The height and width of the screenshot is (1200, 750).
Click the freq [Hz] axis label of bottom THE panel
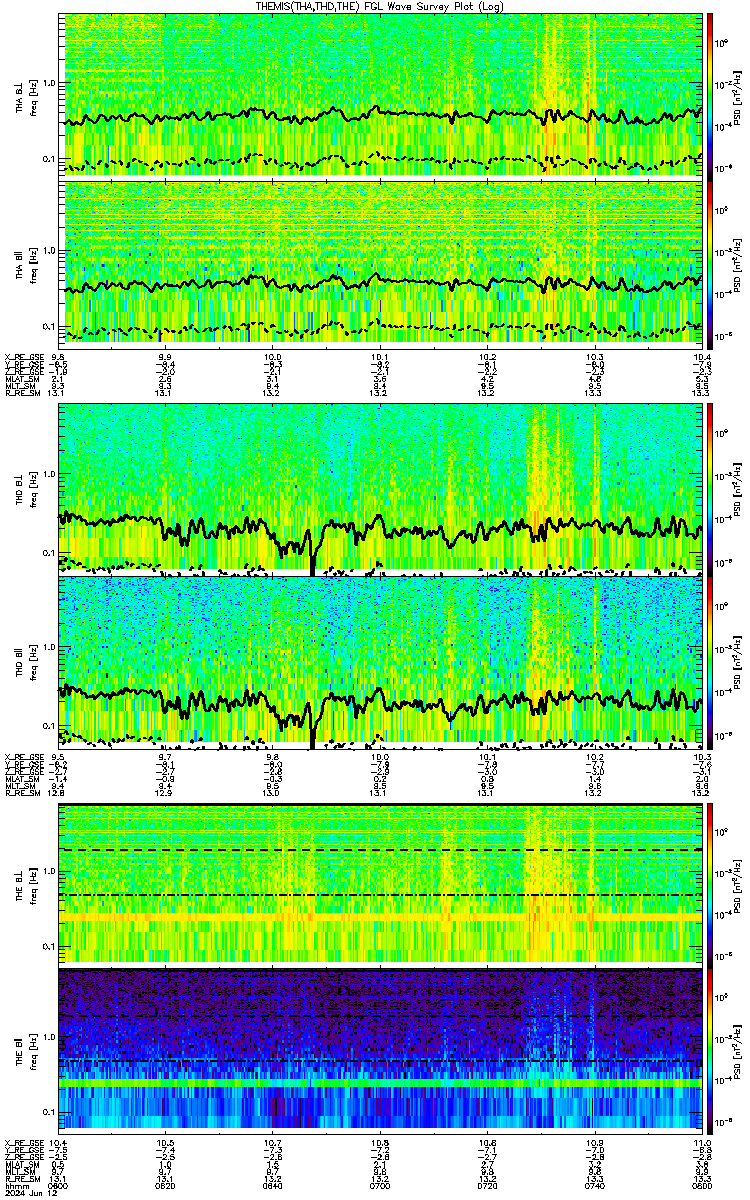pos(33,1049)
